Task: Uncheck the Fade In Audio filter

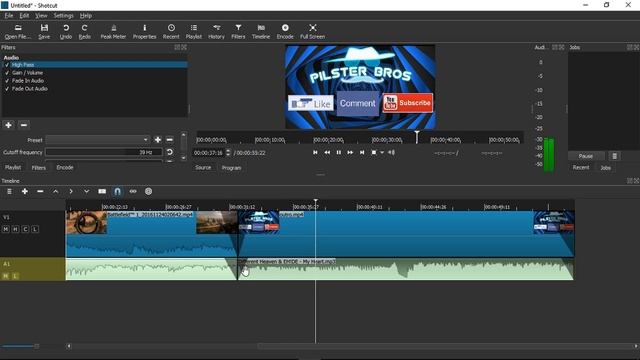Action: [x=7, y=81]
